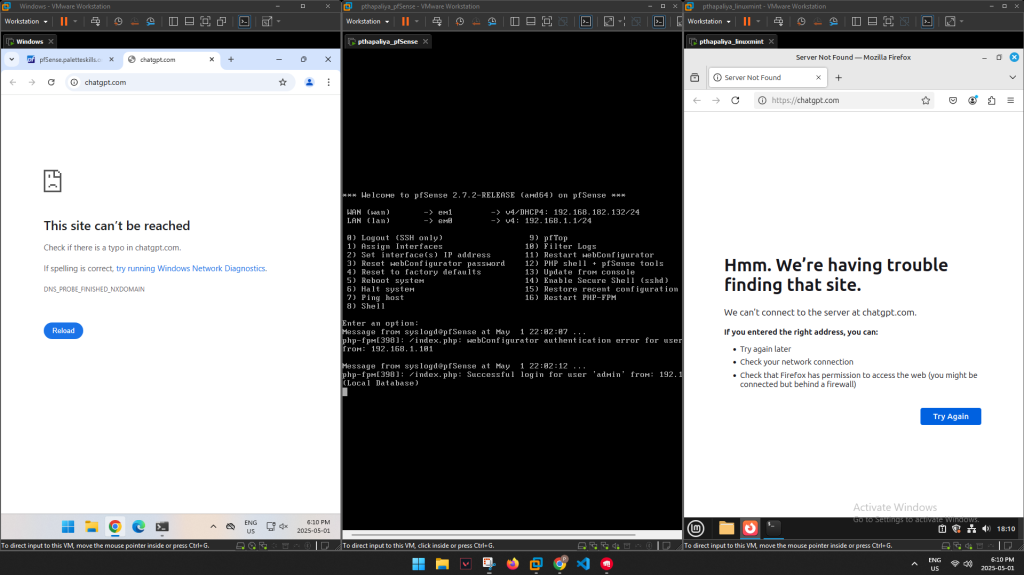Close the Server Not Found Firefox tab
1024x575 pixels.
[x=818, y=77]
